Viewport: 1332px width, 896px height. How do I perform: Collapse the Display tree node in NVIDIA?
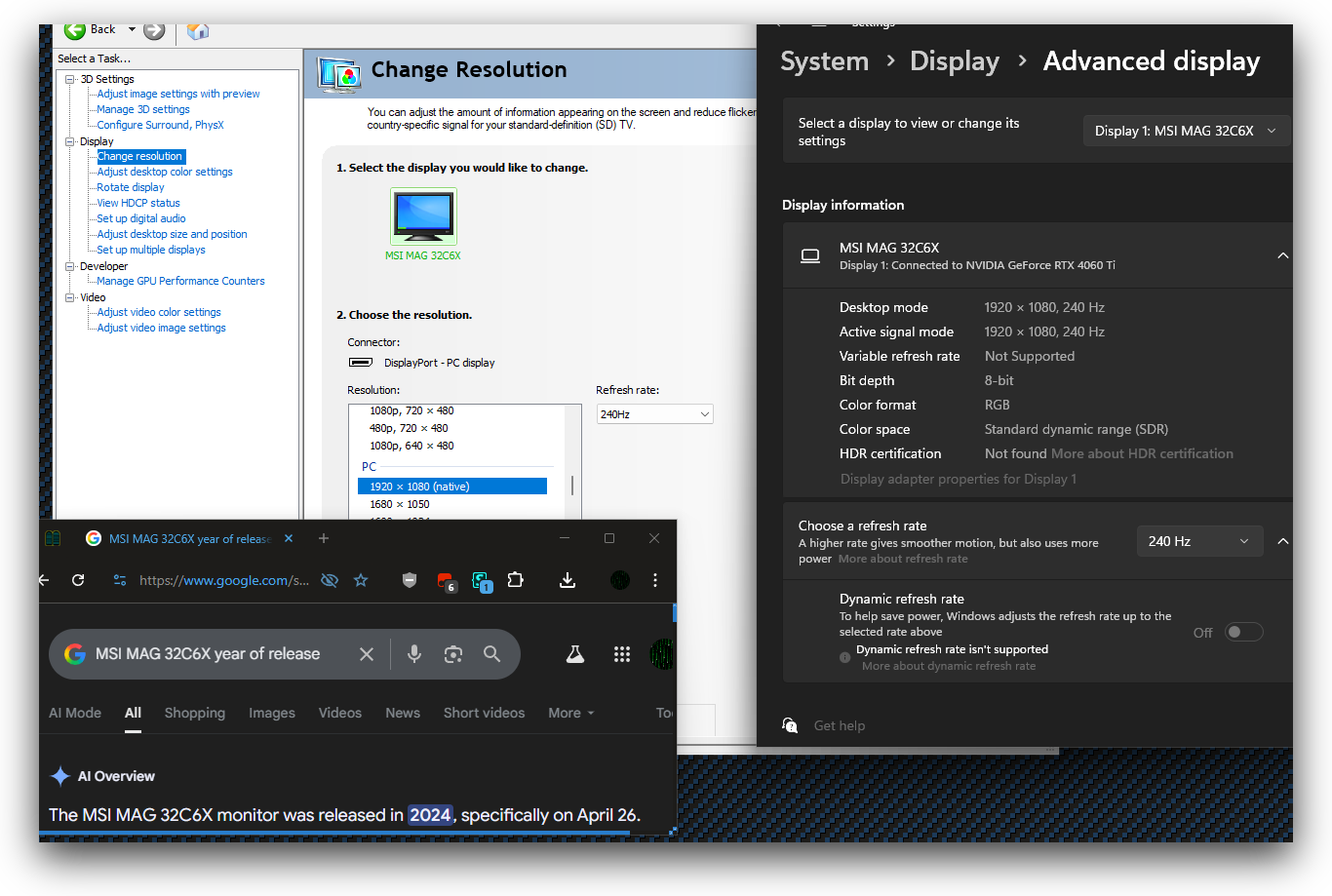click(x=70, y=141)
